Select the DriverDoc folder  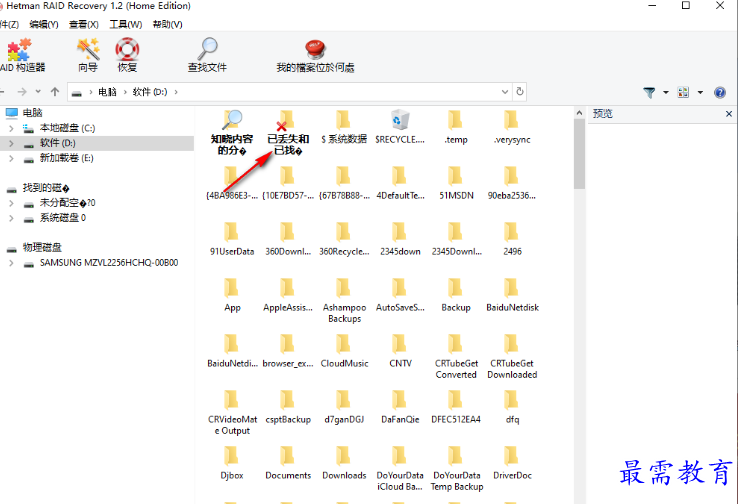pyautogui.click(x=512, y=463)
